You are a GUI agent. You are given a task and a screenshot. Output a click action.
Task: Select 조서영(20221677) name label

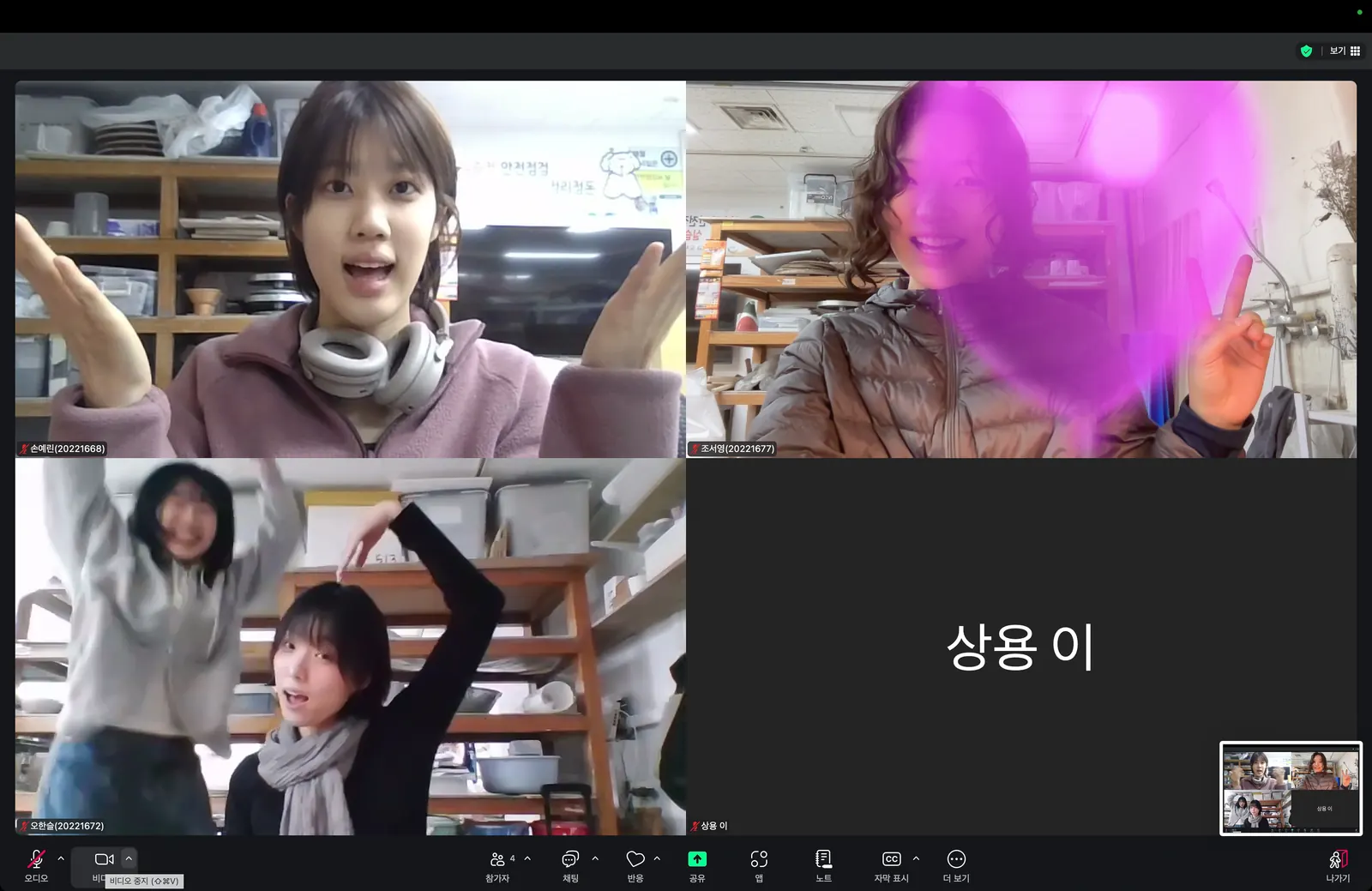click(x=732, y=449)
